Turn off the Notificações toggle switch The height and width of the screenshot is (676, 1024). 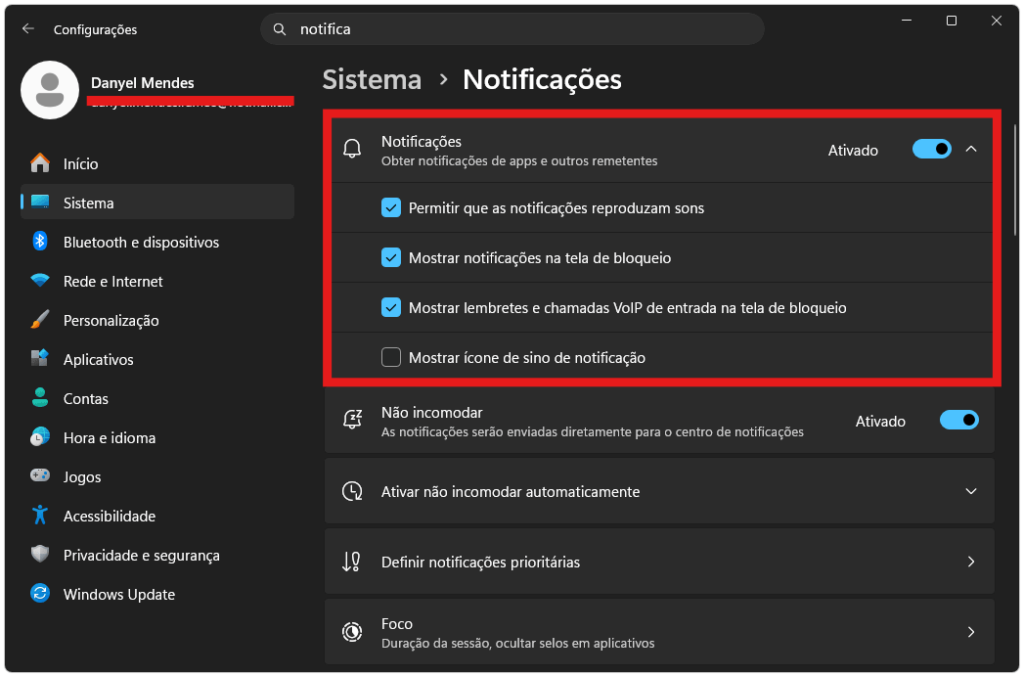coord(932,150)
